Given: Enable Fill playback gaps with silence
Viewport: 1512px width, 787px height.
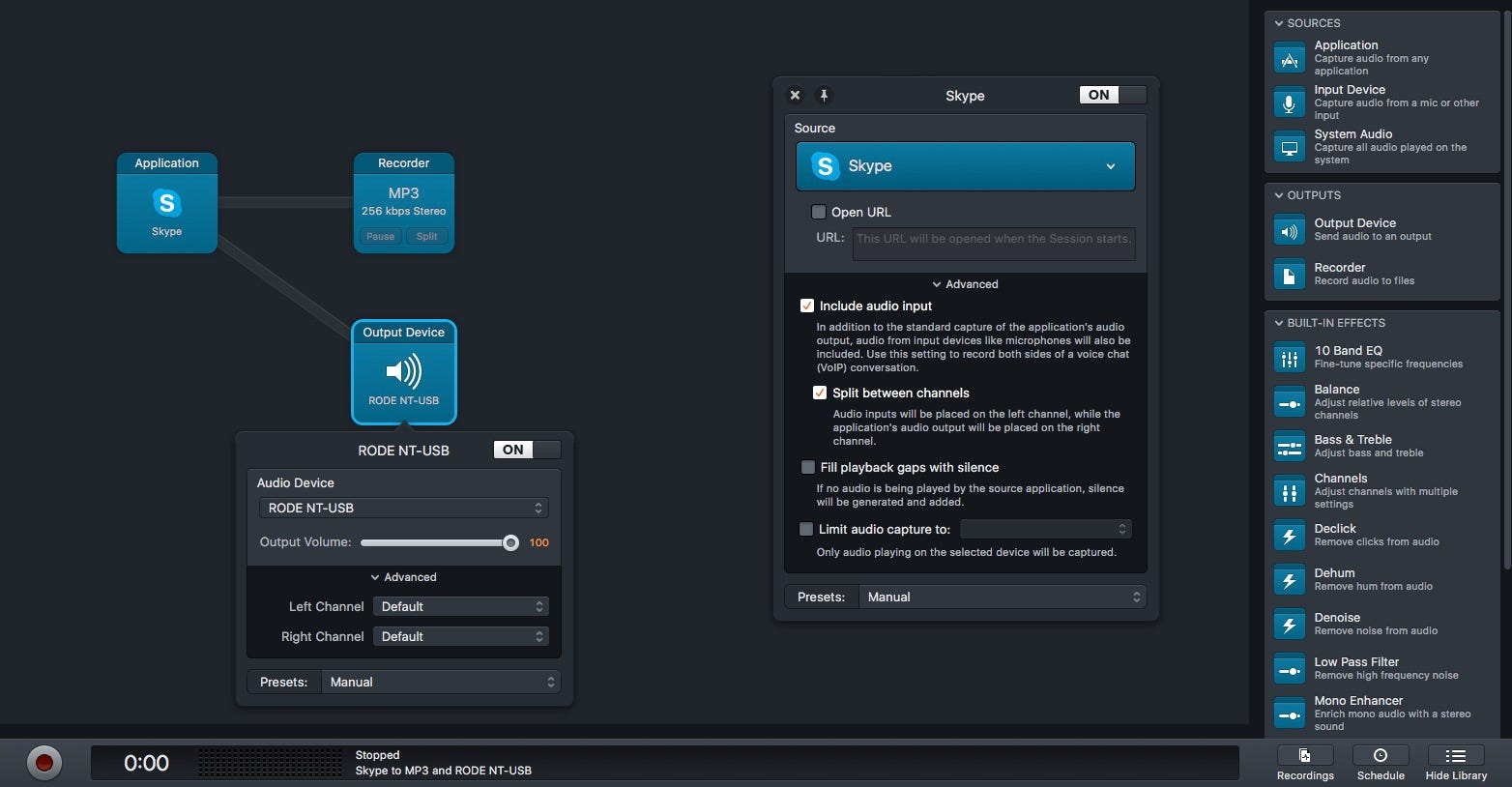Looking at the screenshot, I should (808, 467).
